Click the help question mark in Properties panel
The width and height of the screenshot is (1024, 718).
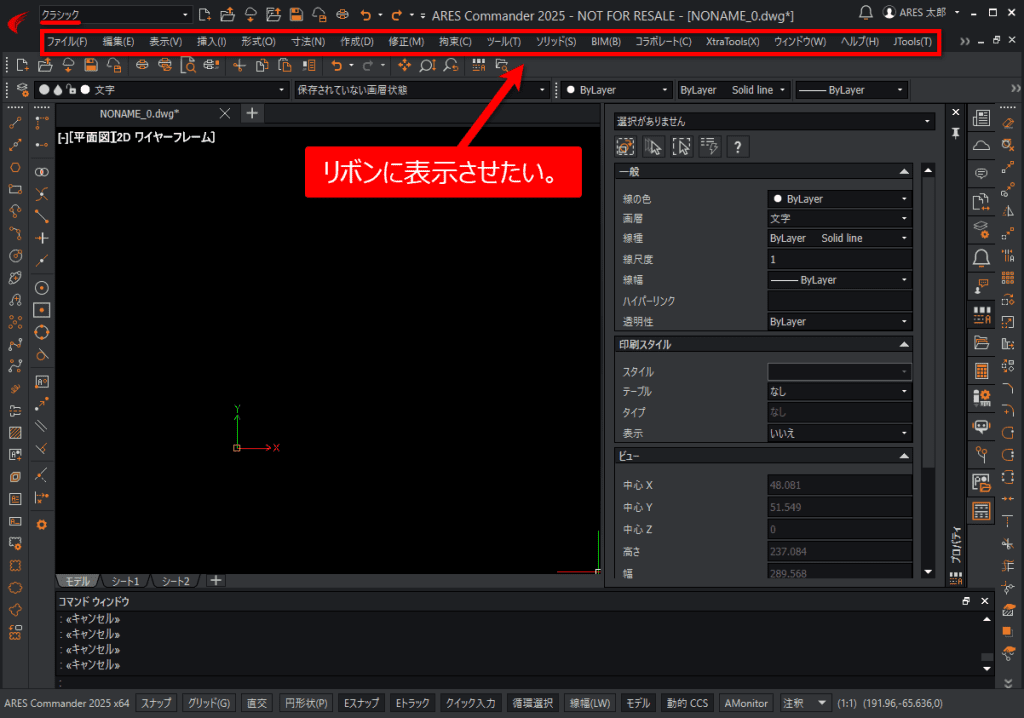(737, 147)
